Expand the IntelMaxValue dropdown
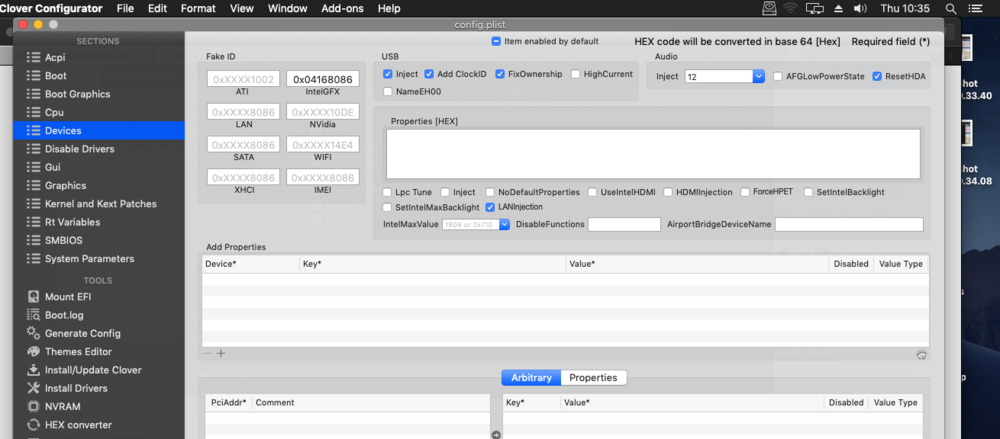1000x439 pixels. point(505,225)
